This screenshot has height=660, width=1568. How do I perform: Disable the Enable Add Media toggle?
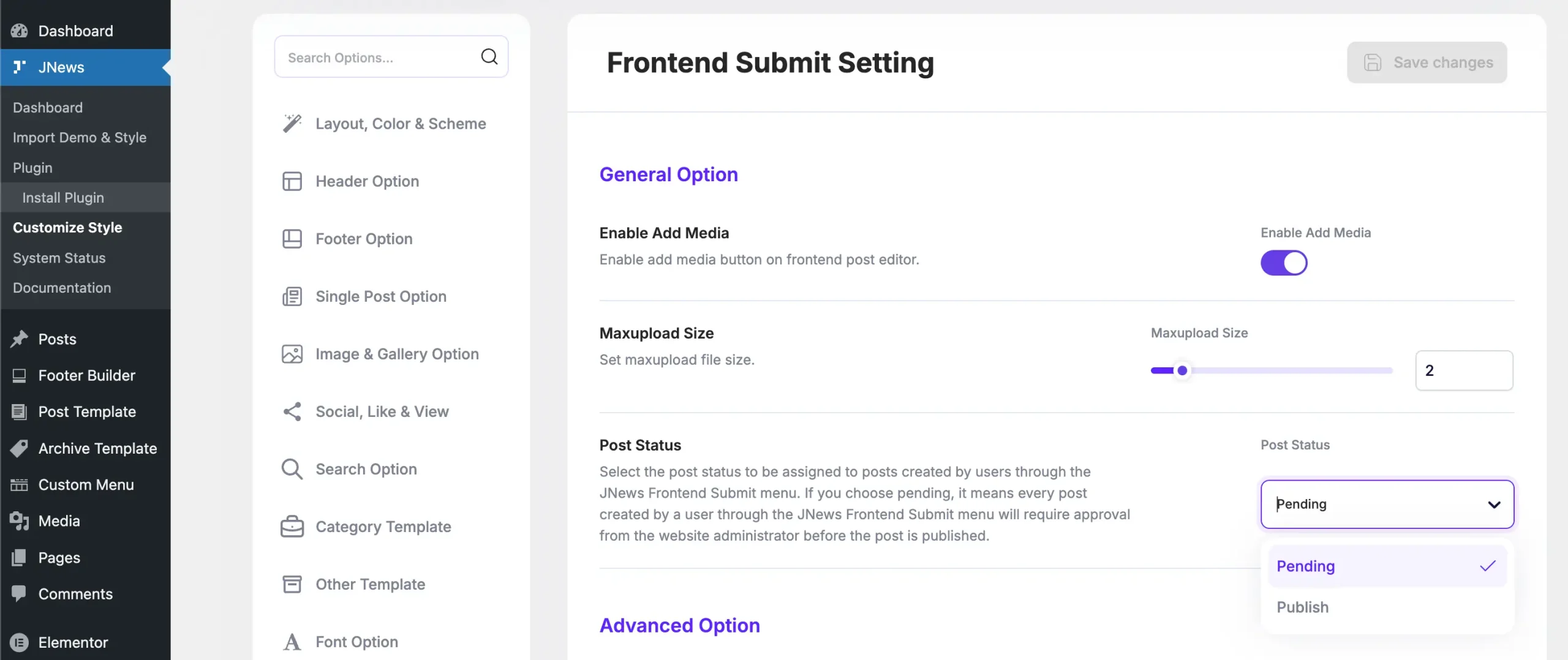pos(1284,263)
